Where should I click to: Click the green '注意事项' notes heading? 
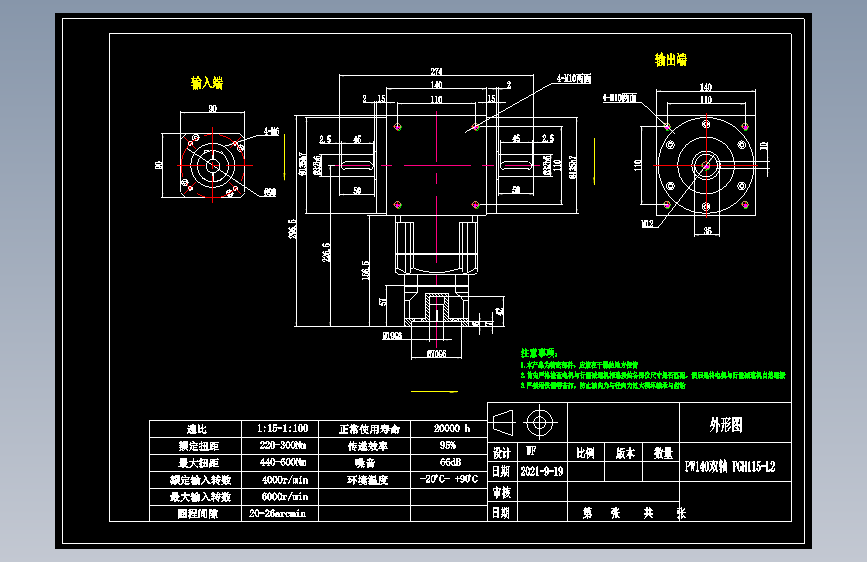(x=539, y=353)
